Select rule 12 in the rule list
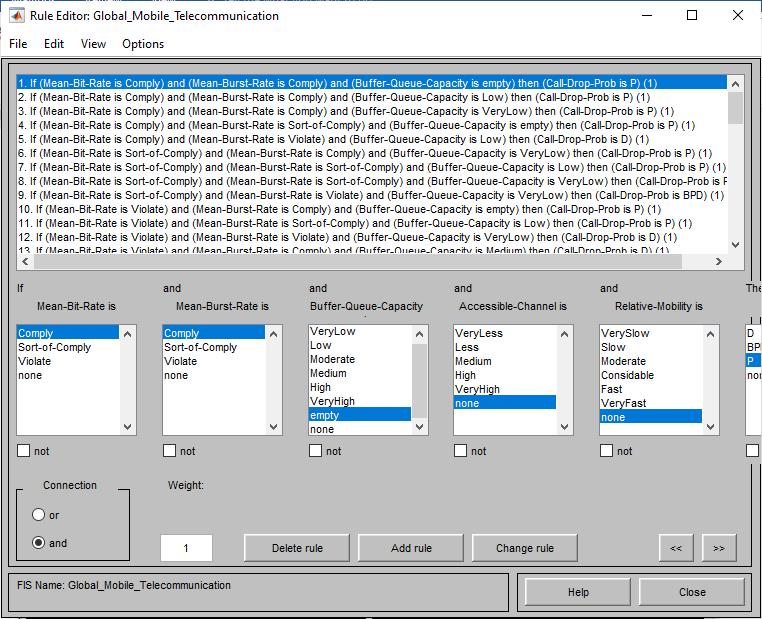 372,237
